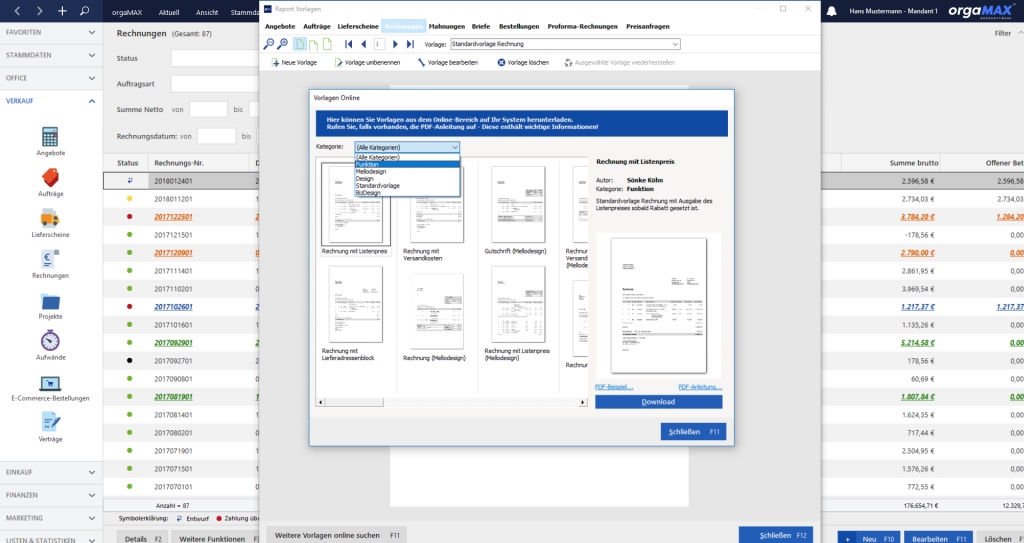Screen dimensions: 1024x543
Task: Click the forward navigation arrow
Action: 40,11
